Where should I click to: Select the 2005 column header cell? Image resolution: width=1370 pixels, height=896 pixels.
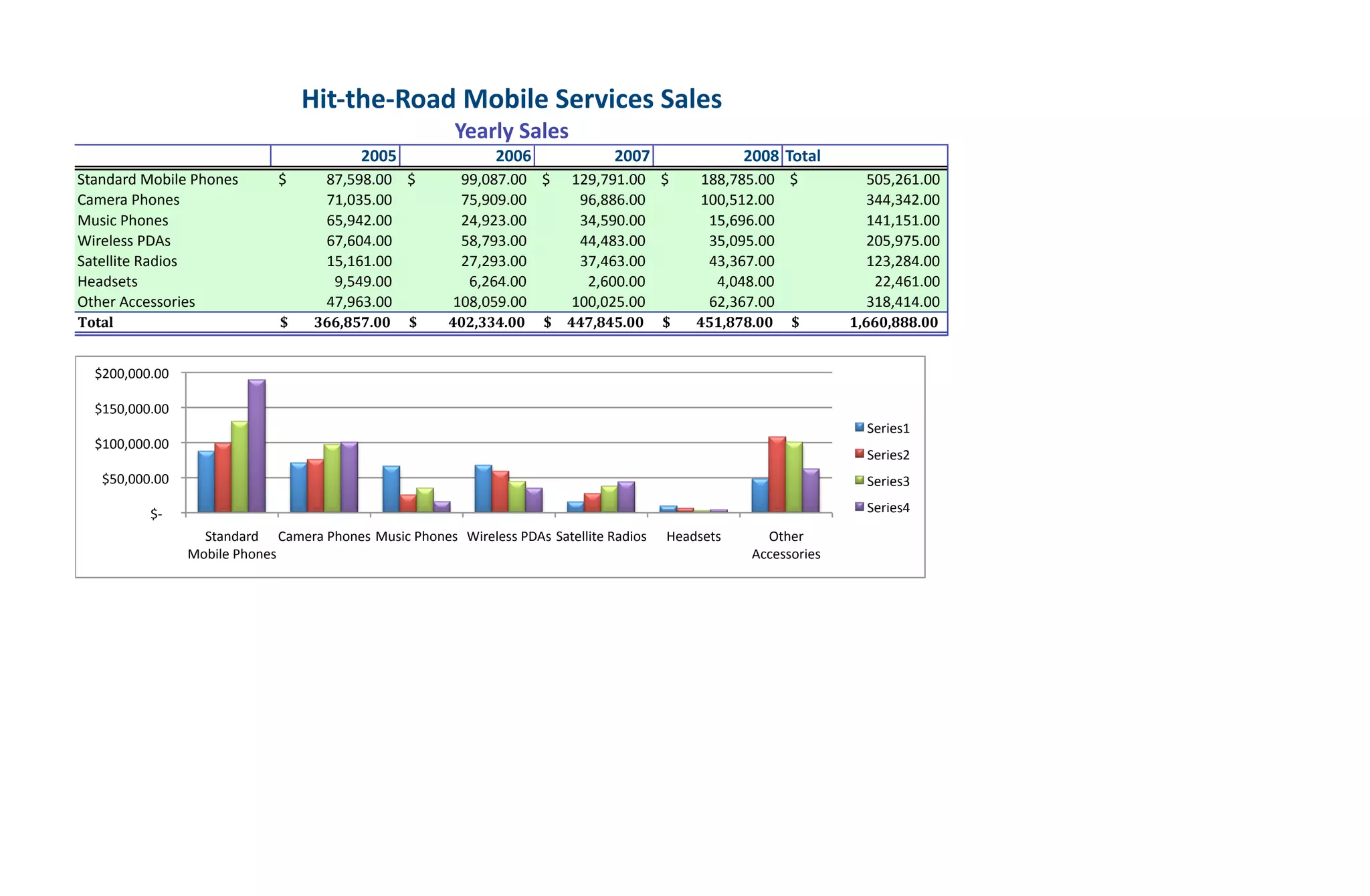pos(378,156)
